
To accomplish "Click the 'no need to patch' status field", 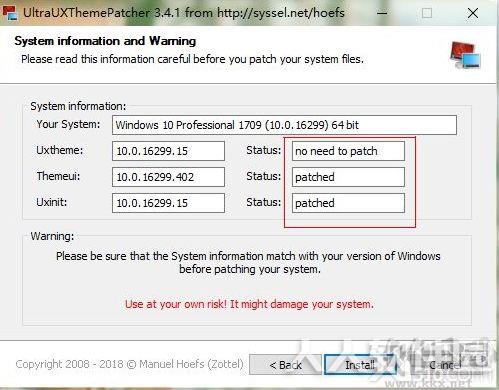I will [348, 151].
